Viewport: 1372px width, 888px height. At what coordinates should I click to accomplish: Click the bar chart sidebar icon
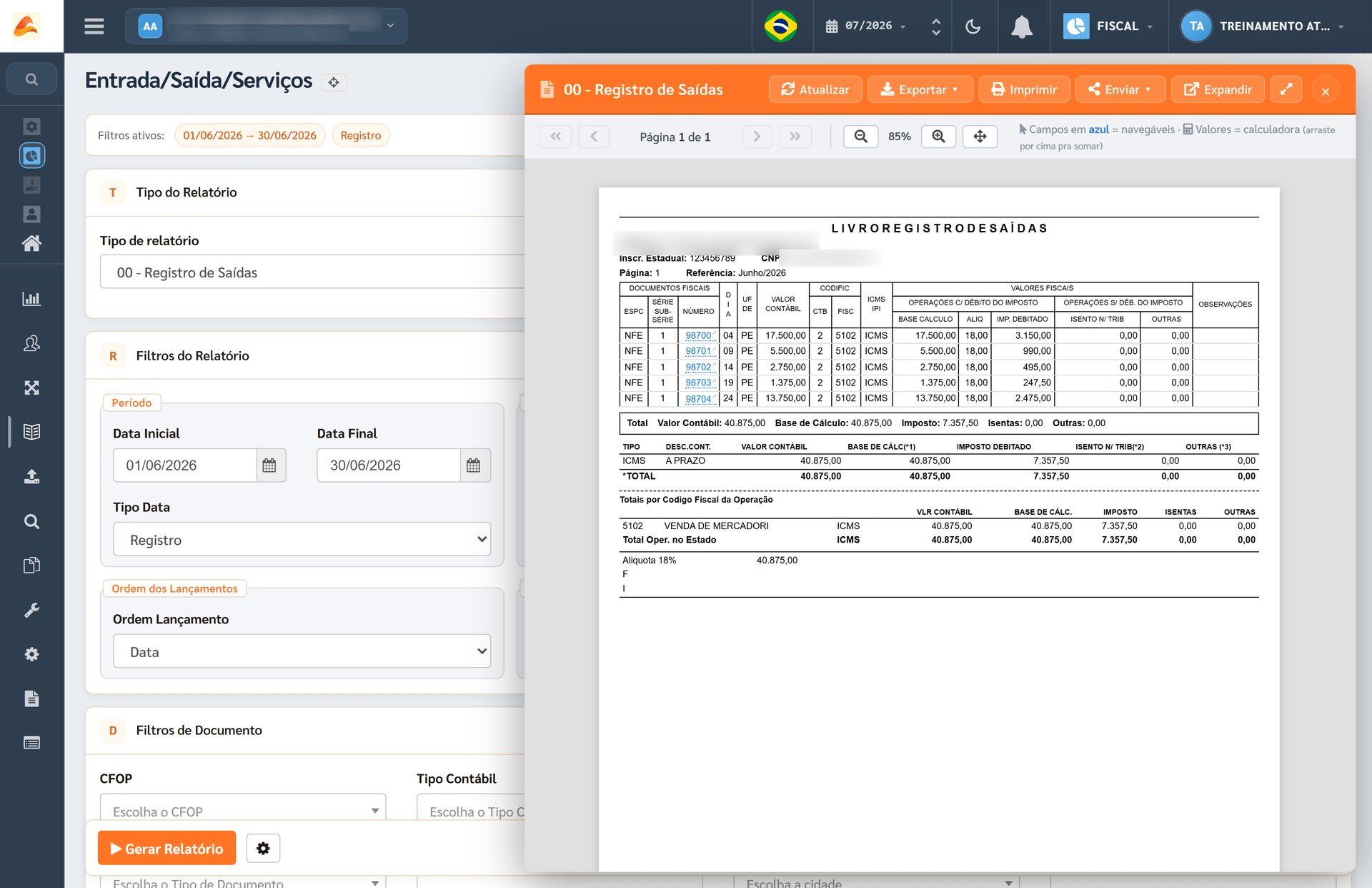point(31,299)
